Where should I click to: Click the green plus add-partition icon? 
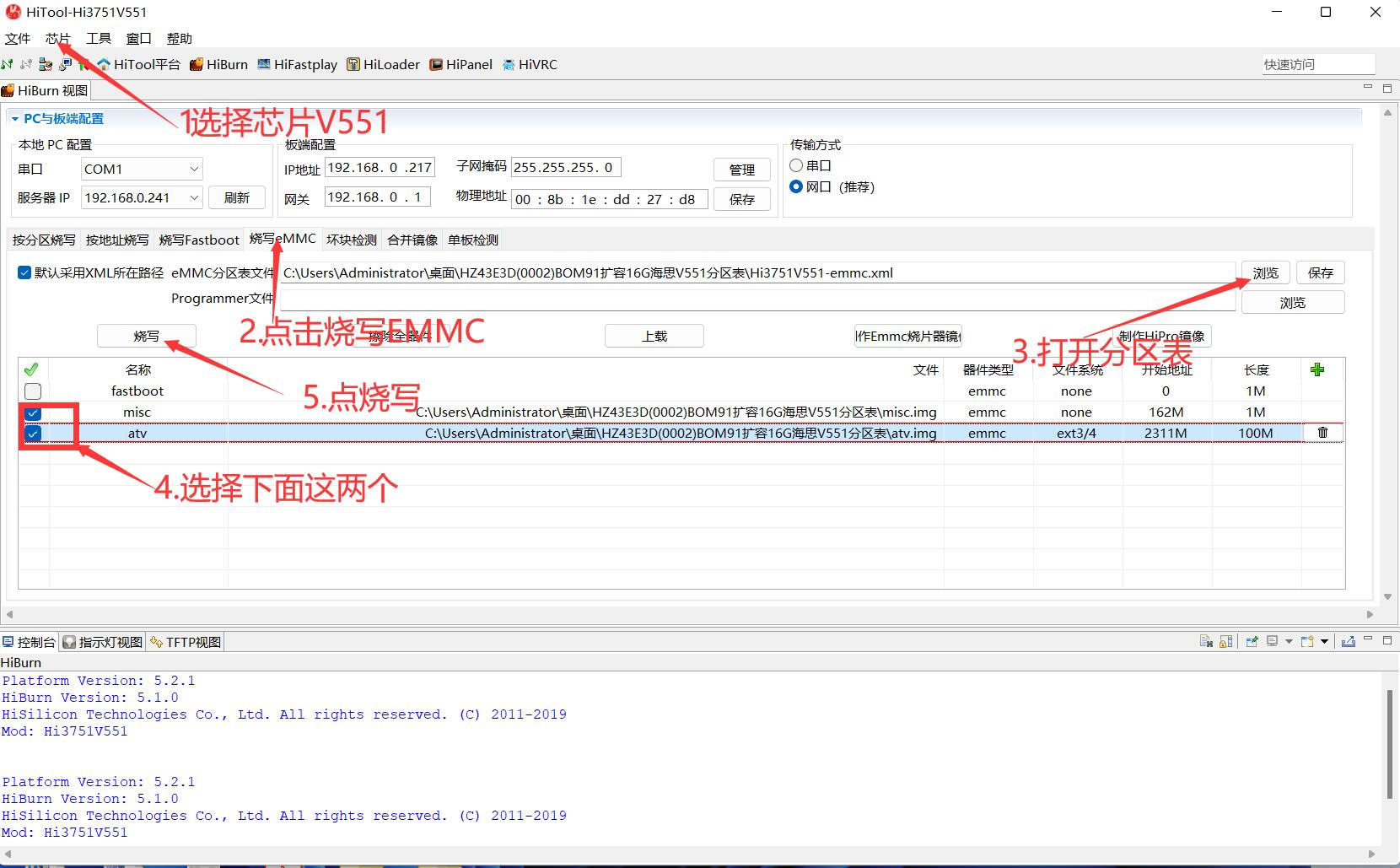(x=1317, y=369)
